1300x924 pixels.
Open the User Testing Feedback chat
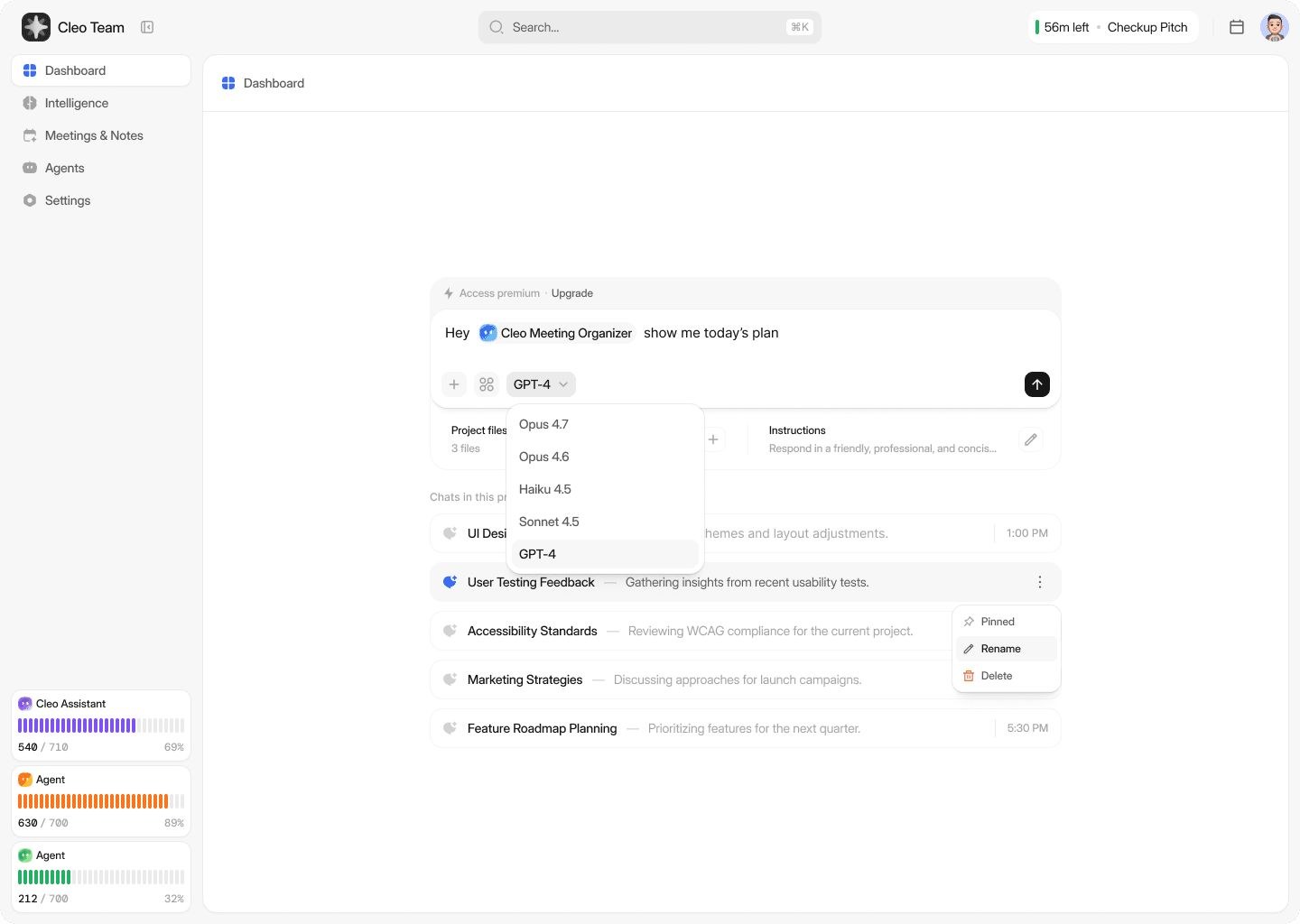[x=746, y=582]
